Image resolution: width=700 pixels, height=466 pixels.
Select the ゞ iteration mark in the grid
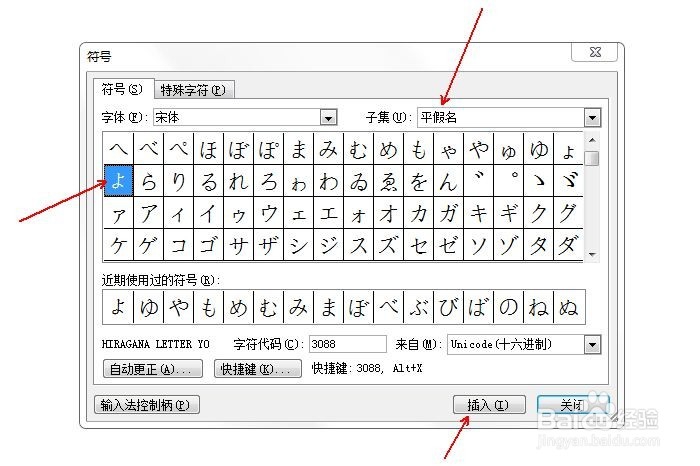coord(568,181)
